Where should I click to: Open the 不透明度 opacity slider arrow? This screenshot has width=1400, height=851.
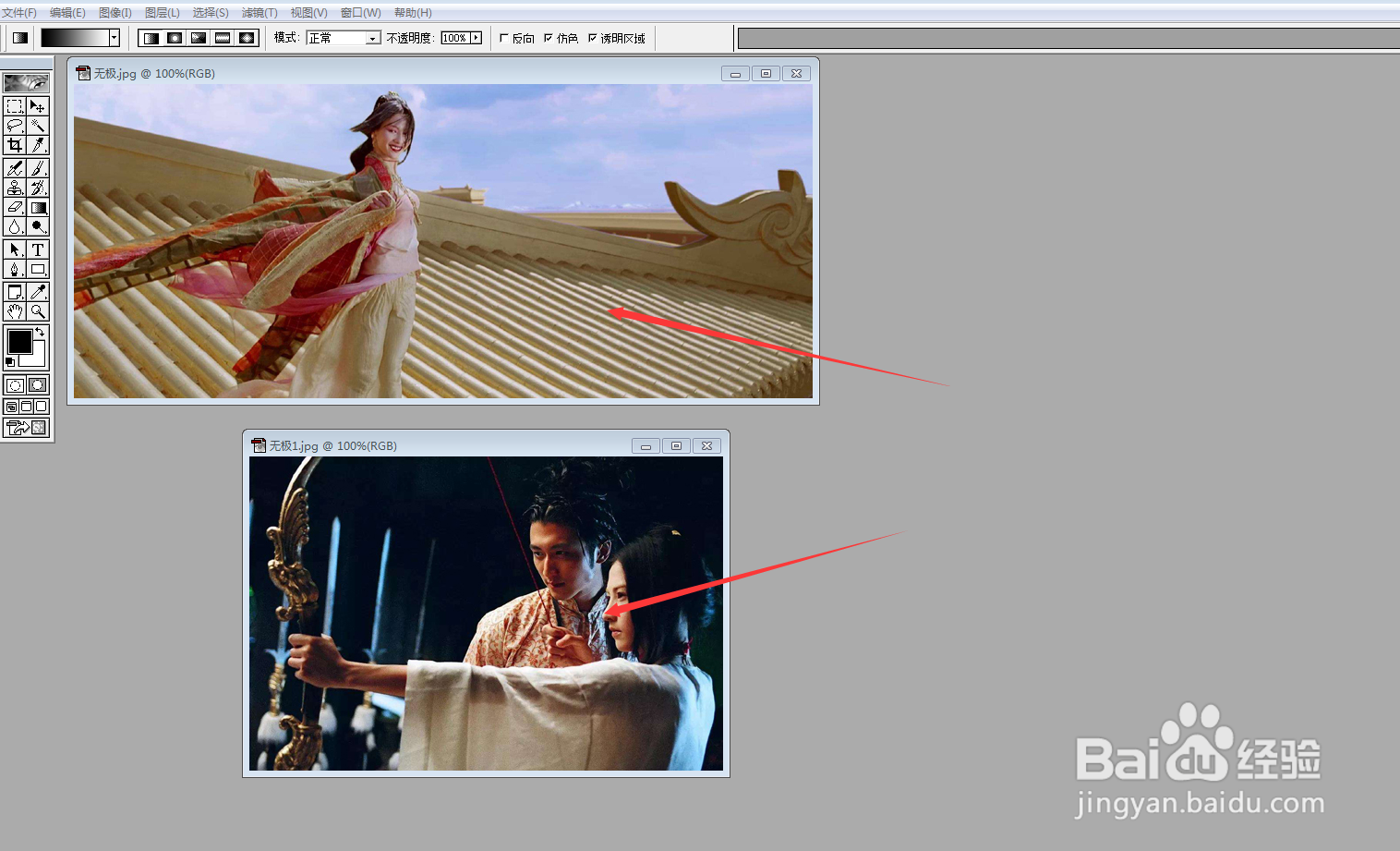tap(477, 38)
